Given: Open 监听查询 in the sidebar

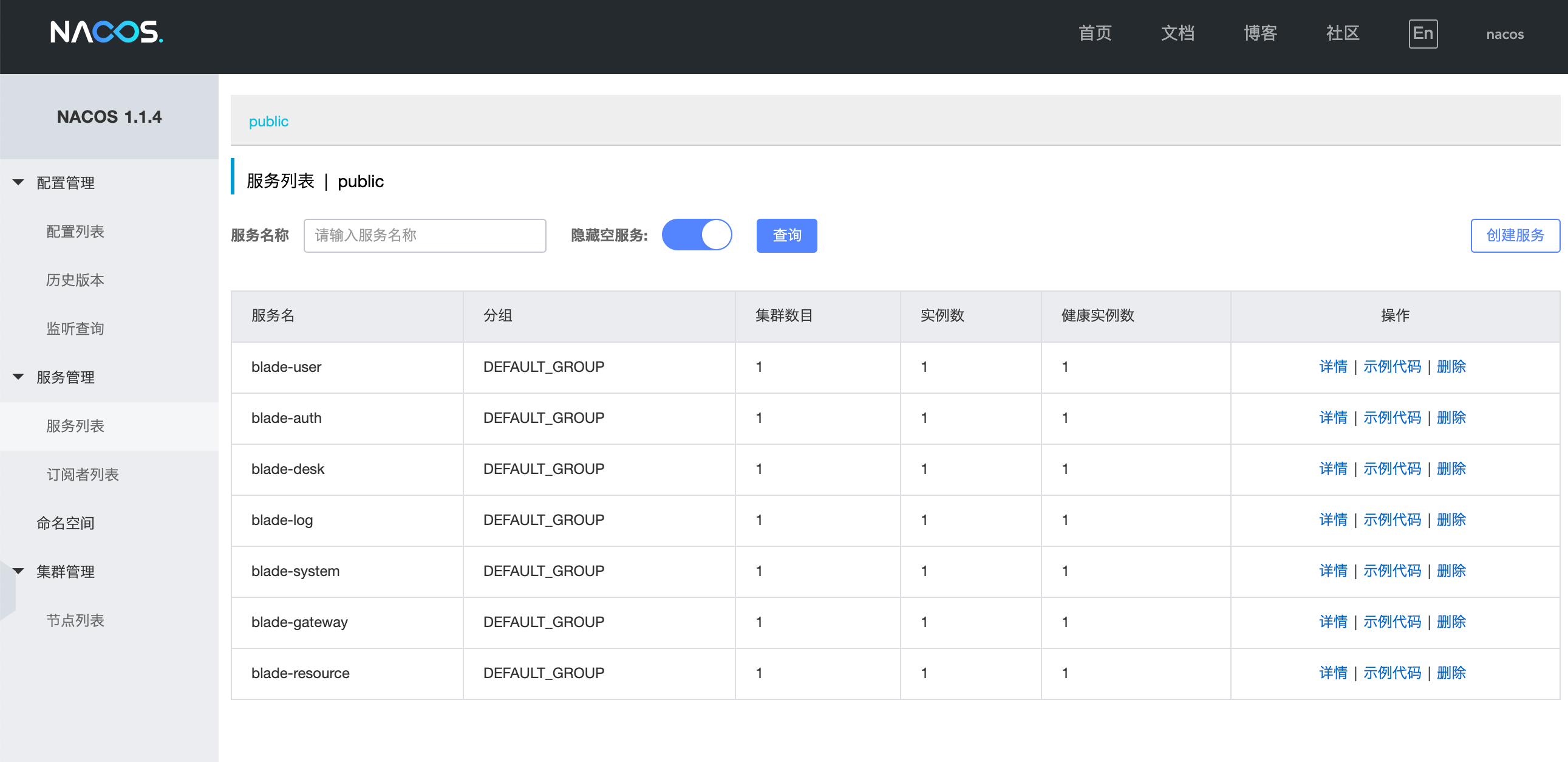Looking at the screenshot, I should tap(75, 329).
